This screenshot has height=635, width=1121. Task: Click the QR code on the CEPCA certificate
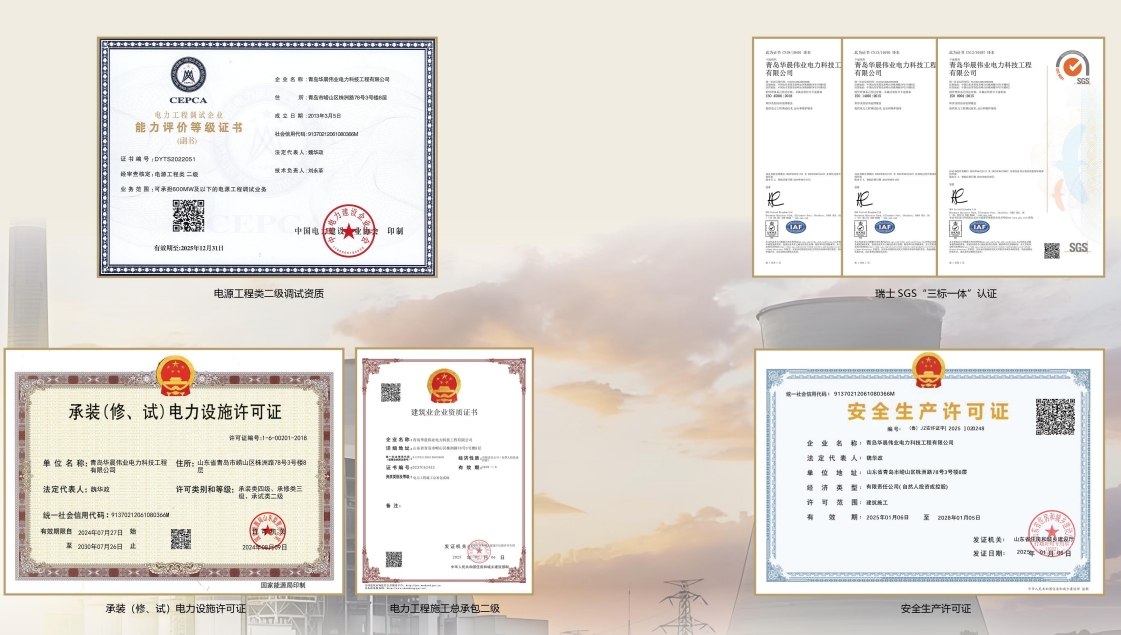coord(189,216)
